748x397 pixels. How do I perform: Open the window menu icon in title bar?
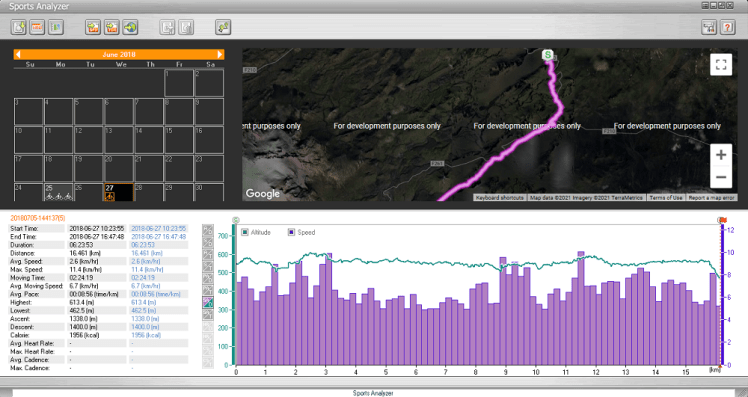click(x=705, y=5)
